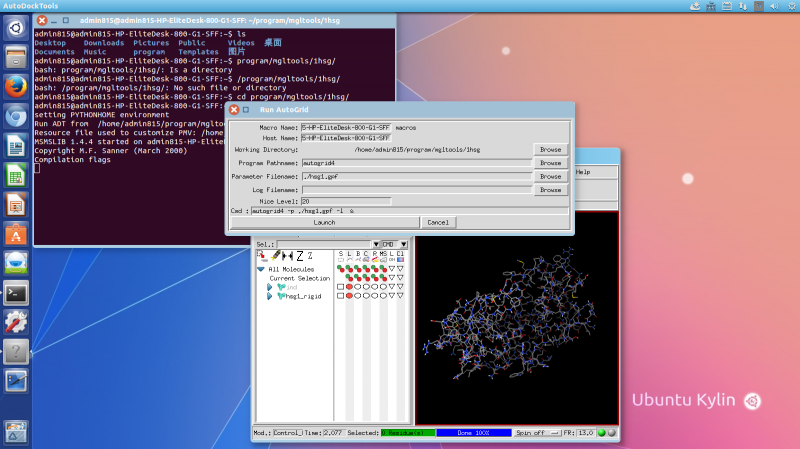800x449 pixels.
Task: Open LibreOffice Calc spreadsheet from the dock
Action: (x=15, y=176)
